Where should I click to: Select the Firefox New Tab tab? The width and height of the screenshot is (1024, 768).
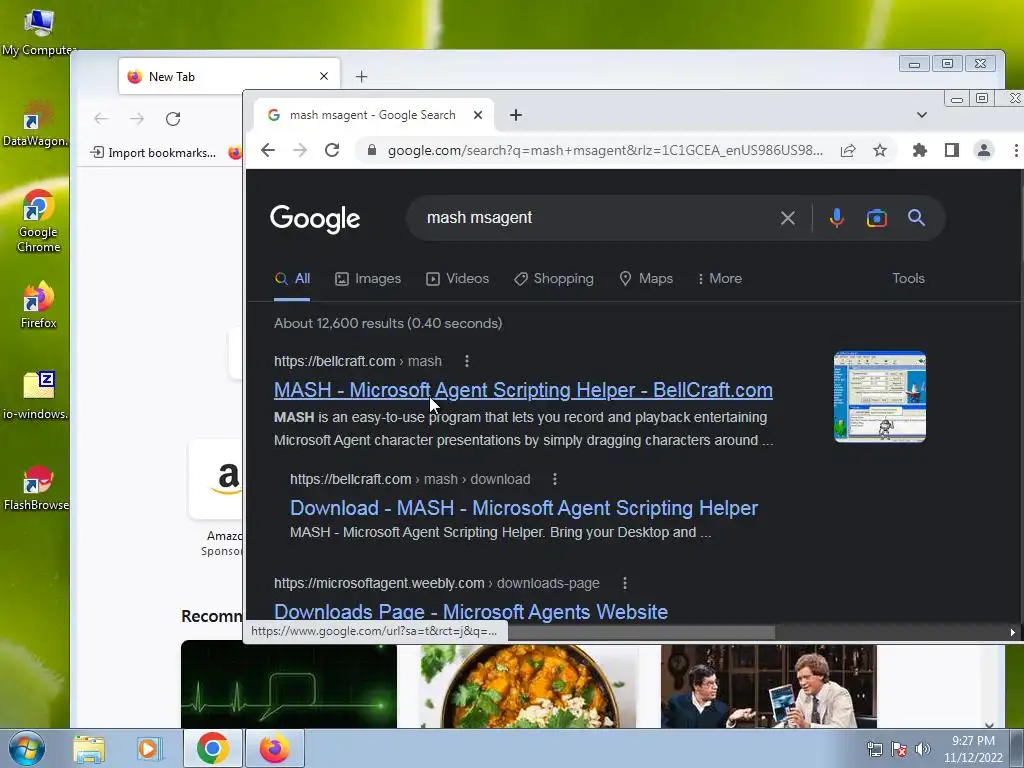coord(229,76)
